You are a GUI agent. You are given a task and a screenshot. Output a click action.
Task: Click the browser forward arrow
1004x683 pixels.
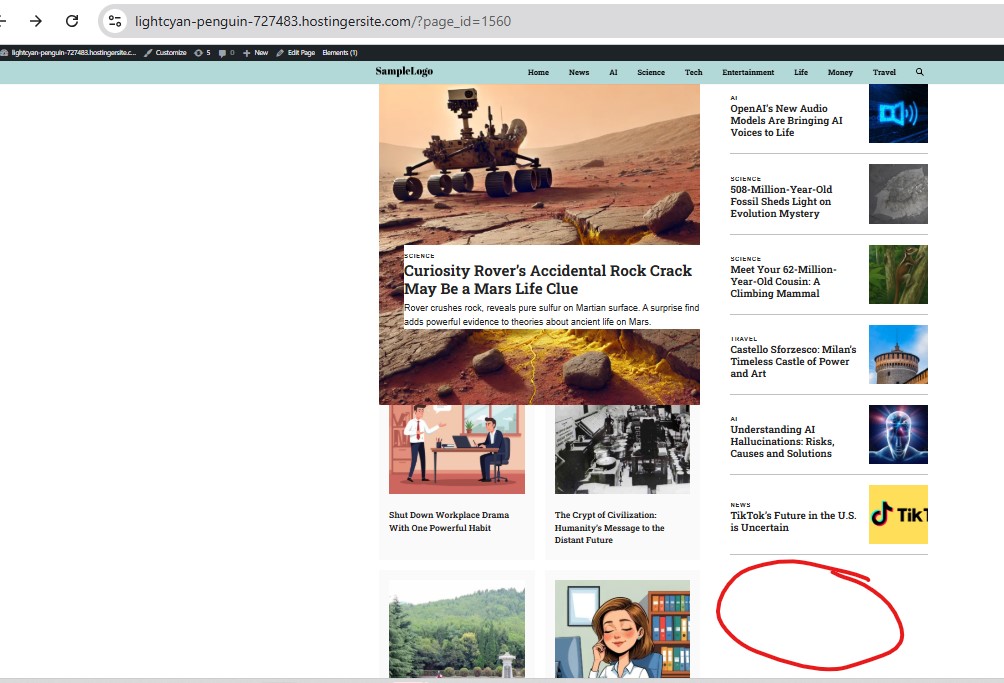(36, 21)
